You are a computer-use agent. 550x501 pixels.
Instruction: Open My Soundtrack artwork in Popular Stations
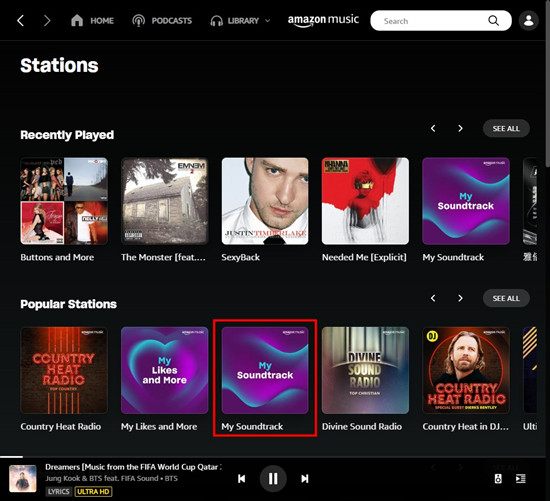[x=265, y=370]
